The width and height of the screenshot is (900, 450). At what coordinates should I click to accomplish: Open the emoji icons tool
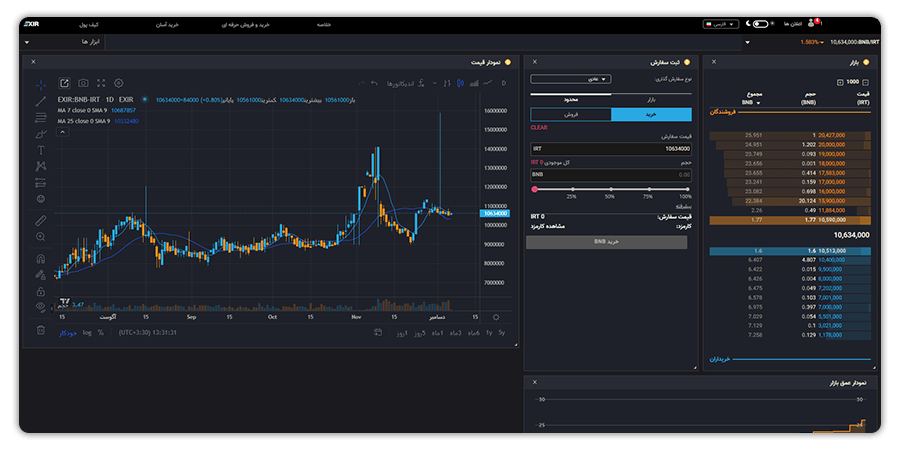[x=41, y=199]
